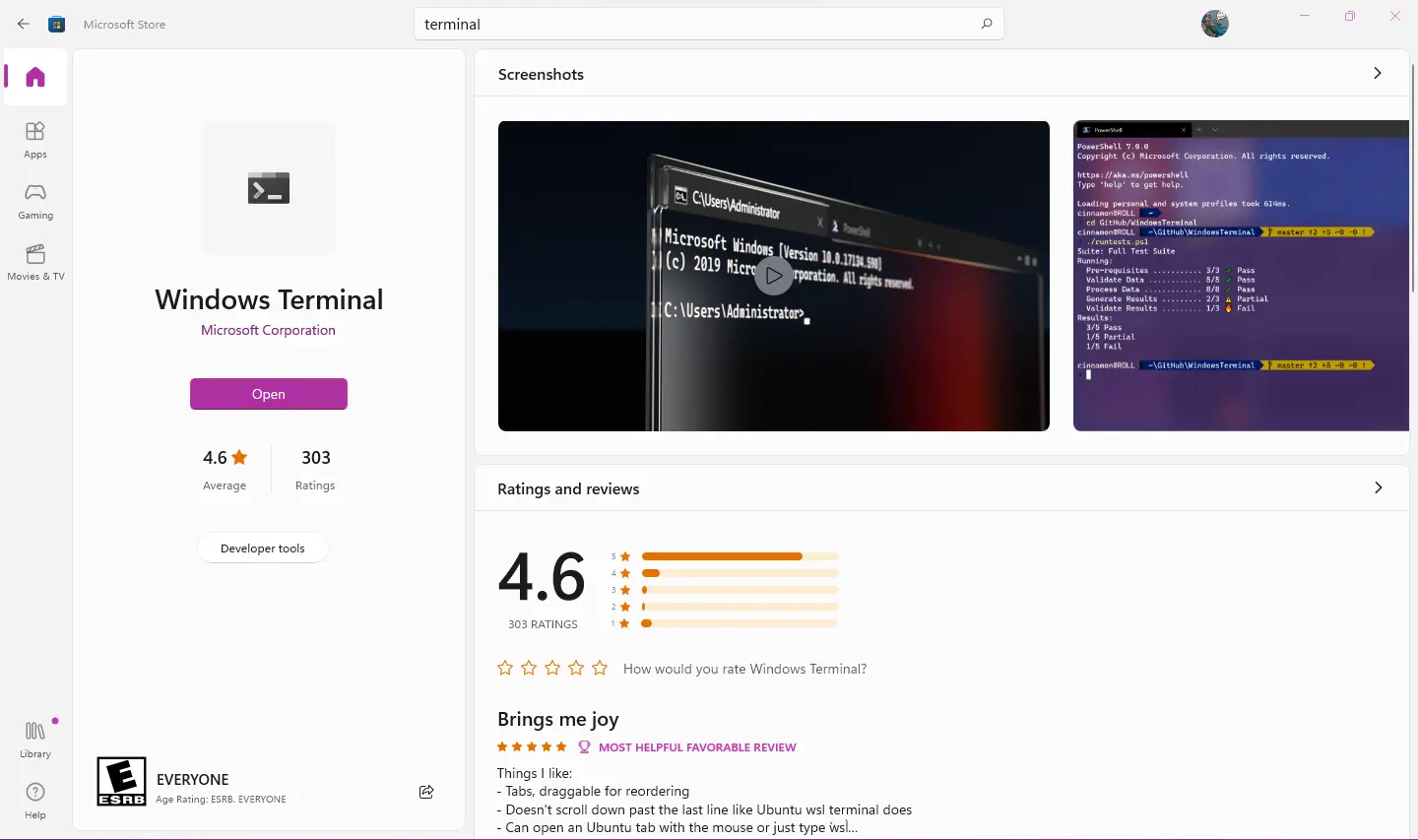Image resolution: width=1418 pixels, height=840 pixels.
Task: Click the 2-star rating bar
Action: click(x=740, y=607)
